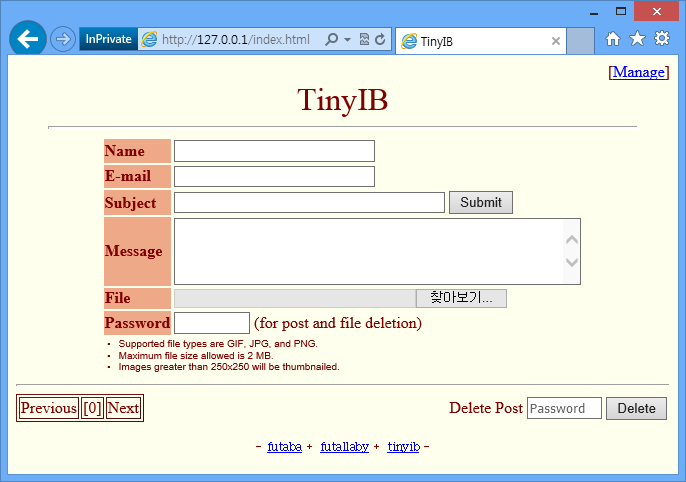
Task: Click the Delete button beside the Password box
Action: click(636, 408)
